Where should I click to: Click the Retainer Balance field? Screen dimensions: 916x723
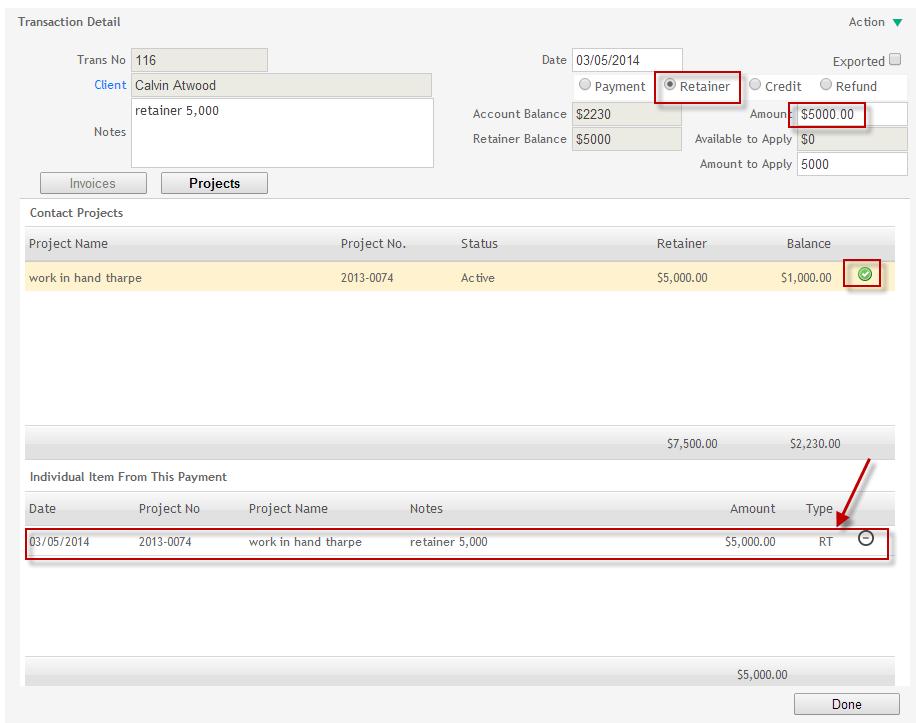[626, 139]
